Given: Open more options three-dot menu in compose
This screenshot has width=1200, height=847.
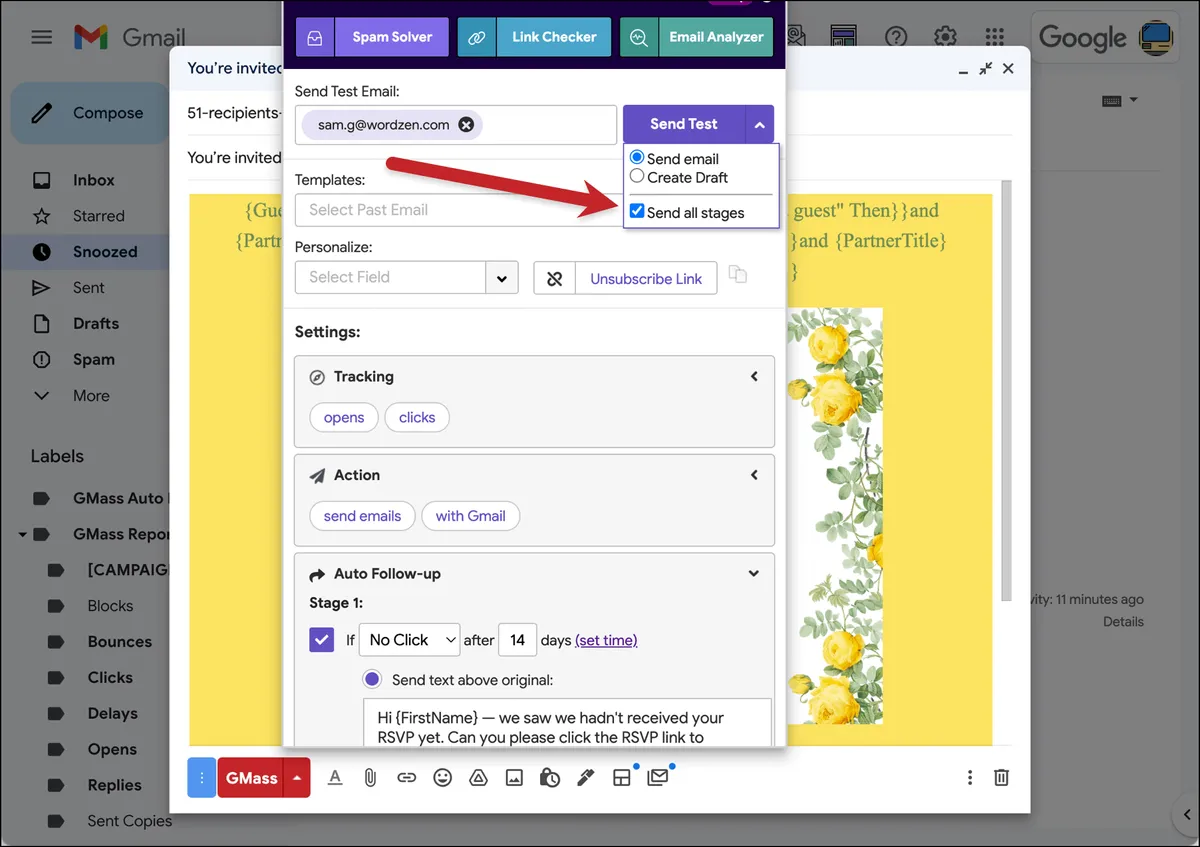Looking at the screenshot, I should [969, 777].
